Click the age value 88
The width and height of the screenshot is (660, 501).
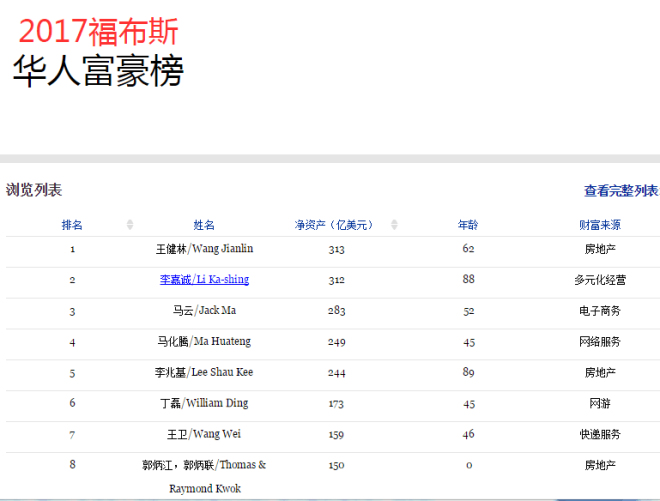(x=468, y=279)
